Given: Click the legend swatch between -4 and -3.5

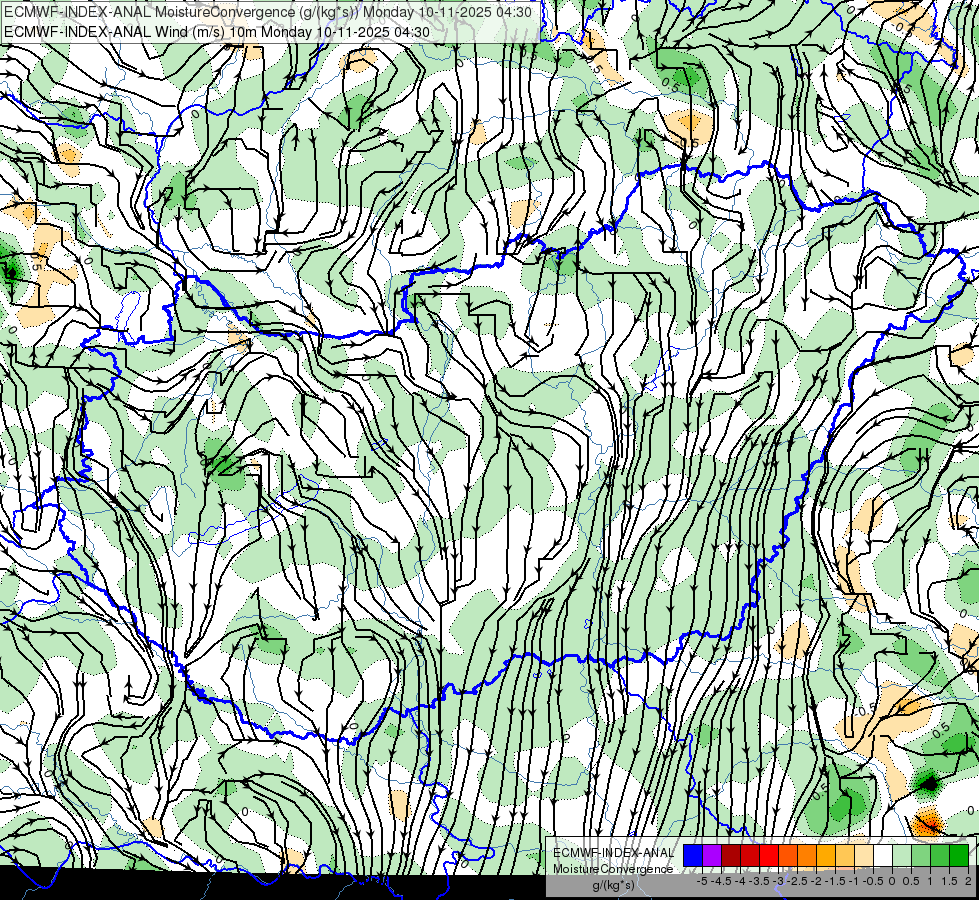Looking at the screenshot, I should coord(750,855).
